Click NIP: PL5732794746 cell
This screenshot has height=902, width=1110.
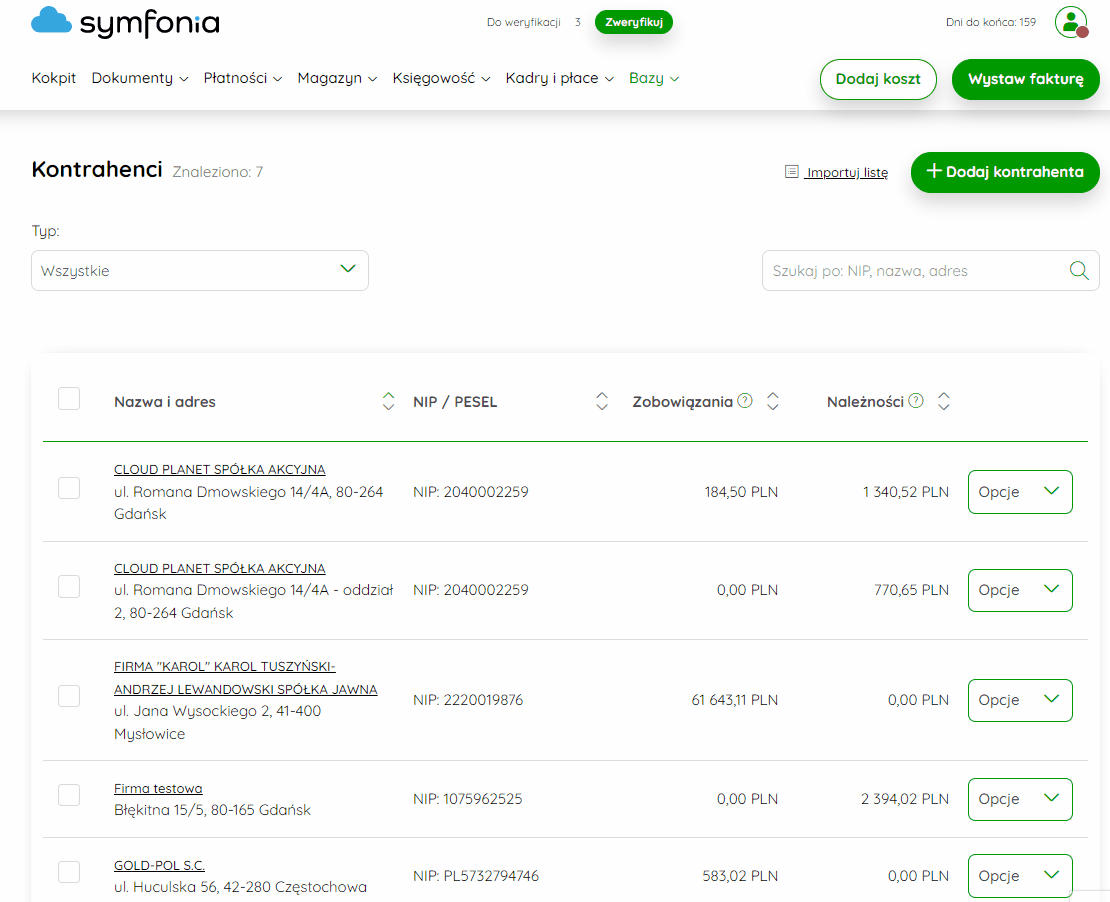tap(476, 876)
